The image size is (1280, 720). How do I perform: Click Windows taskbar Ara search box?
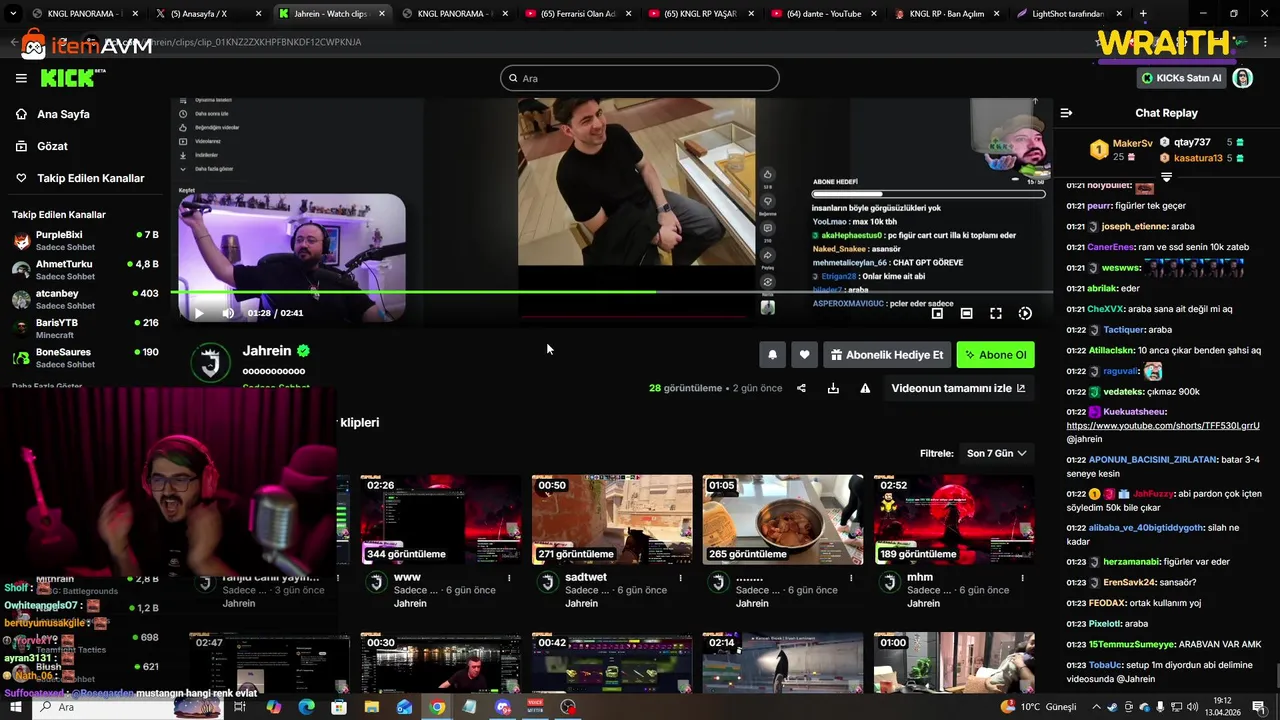[x=130, y=707]
